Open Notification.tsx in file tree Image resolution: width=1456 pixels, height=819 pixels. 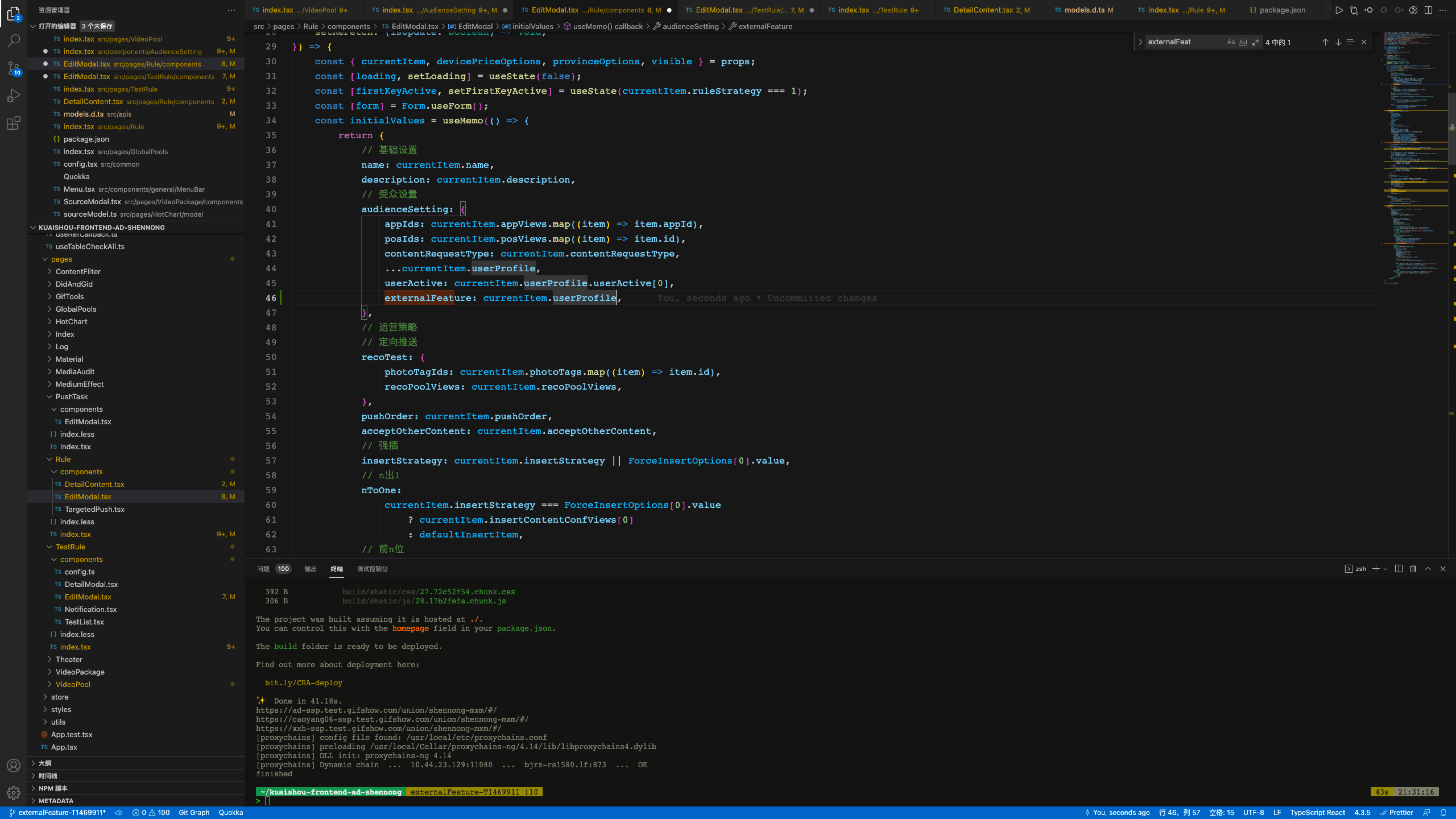coord(90,609)
